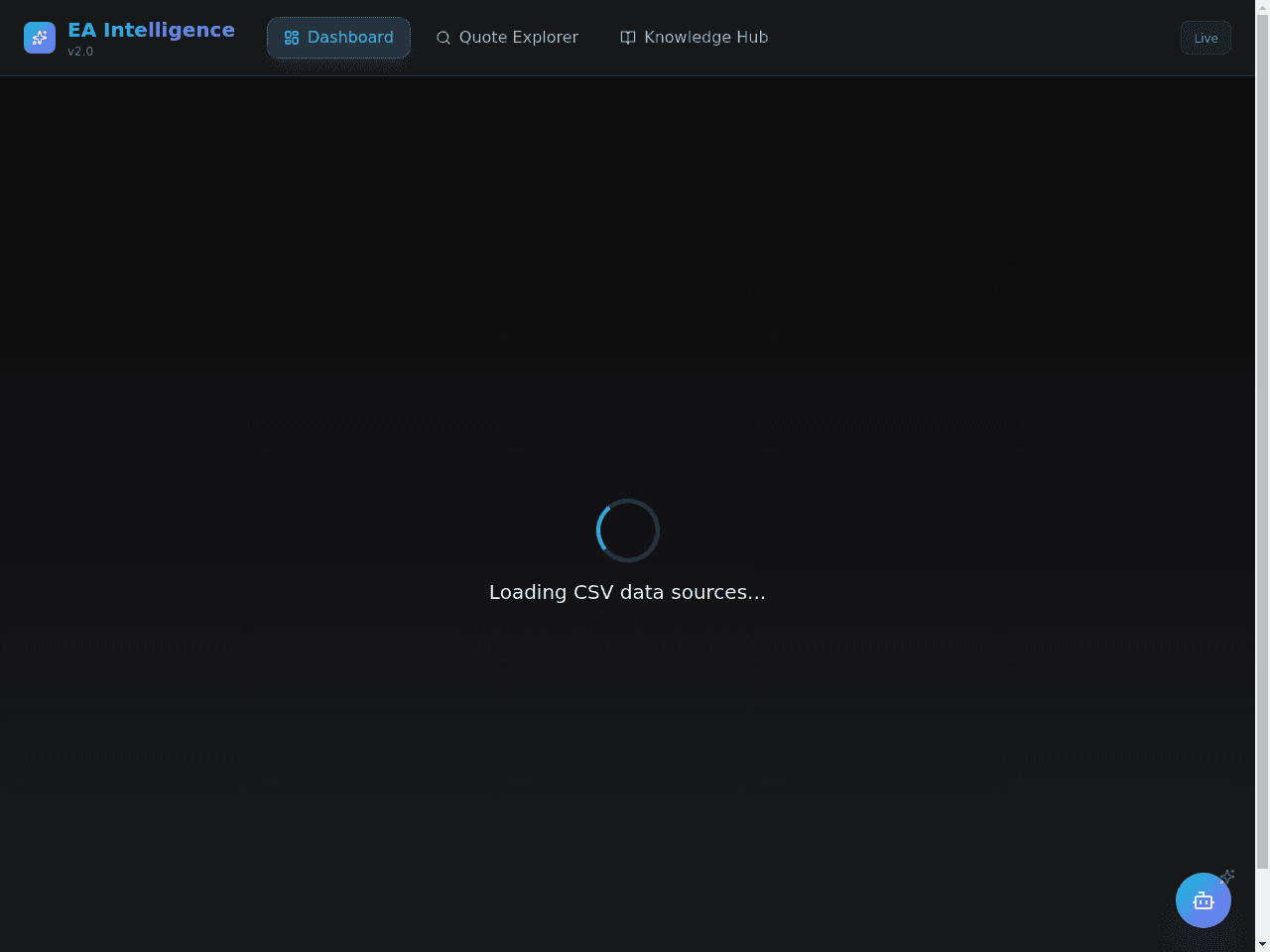Click the "Loading CSV data sources..." message
The image size is (1270, 952).
(627, 592)
